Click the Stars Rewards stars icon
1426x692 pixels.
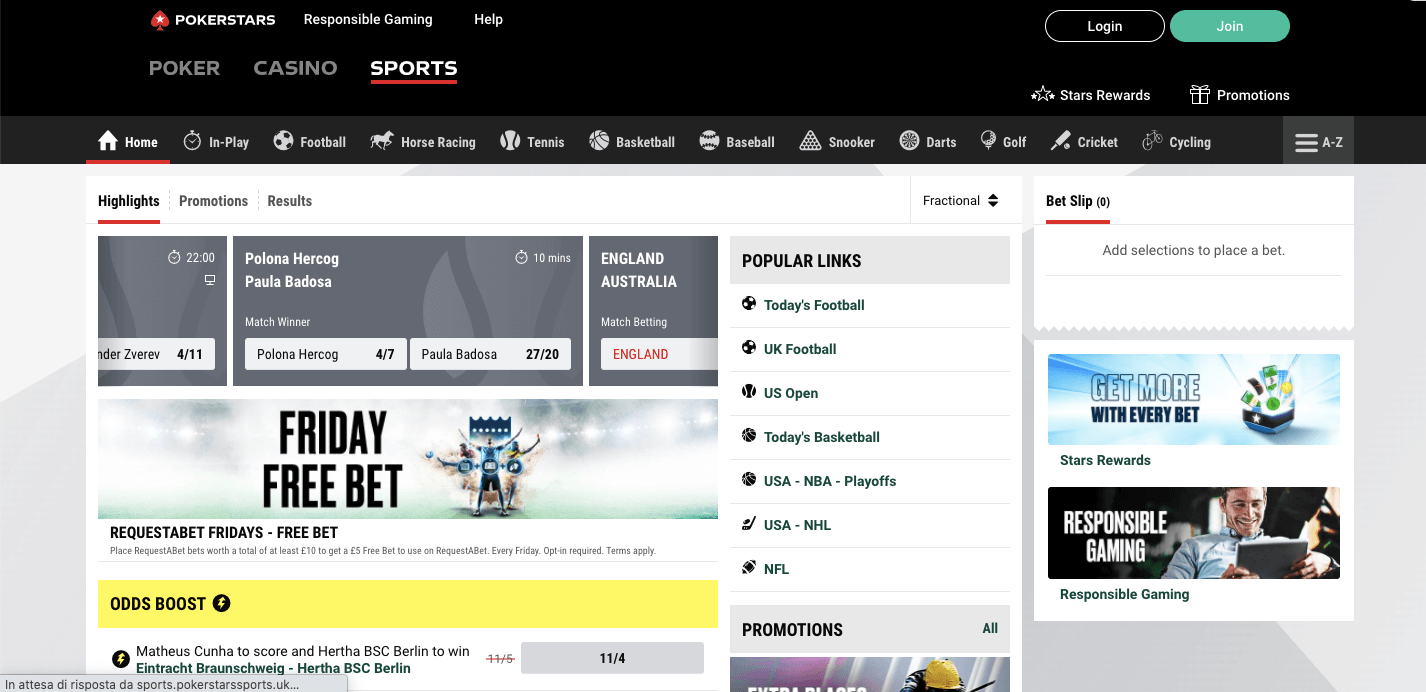click(1043, 94)
